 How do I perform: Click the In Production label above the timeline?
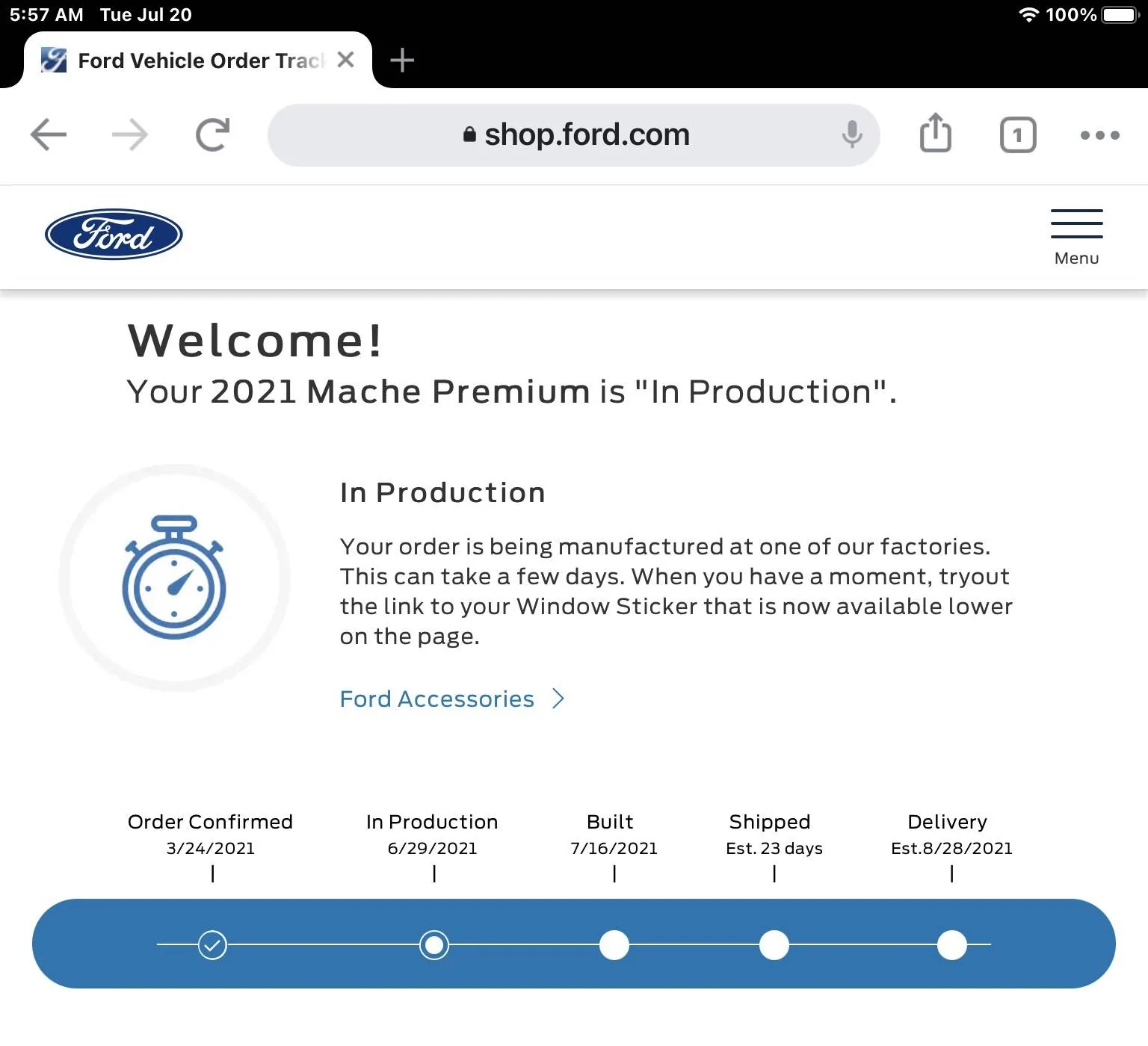click(432, 822)
